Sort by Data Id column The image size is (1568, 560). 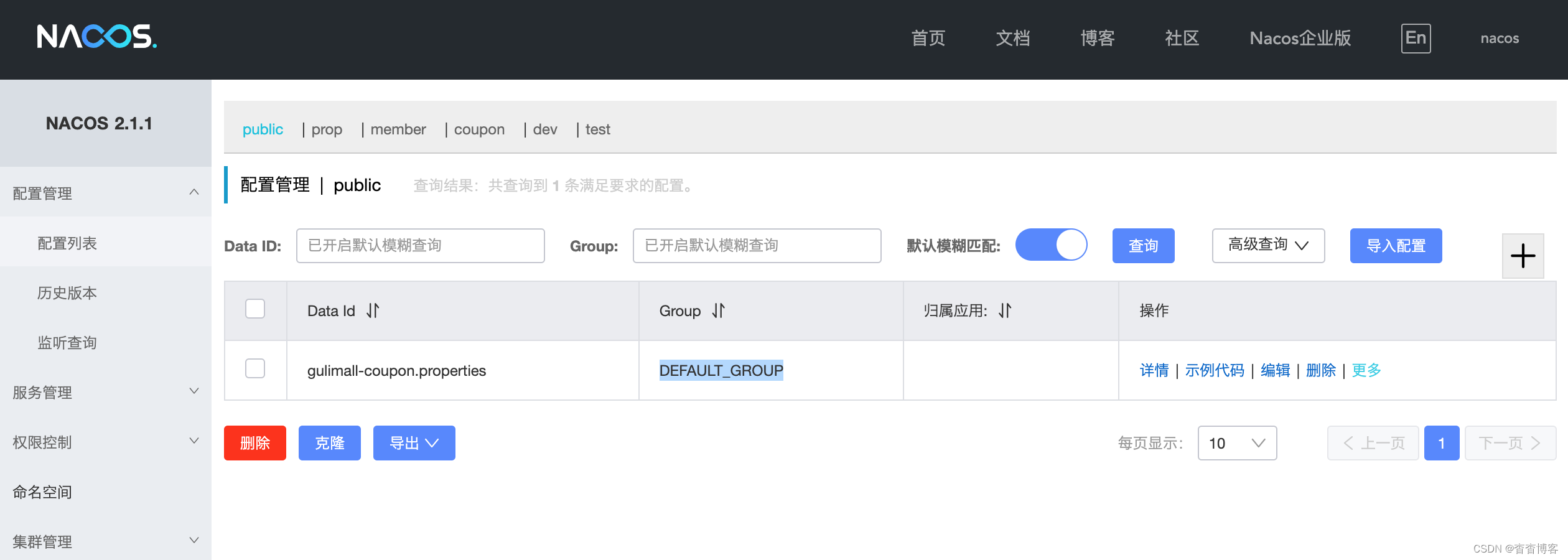pos(373,310)
